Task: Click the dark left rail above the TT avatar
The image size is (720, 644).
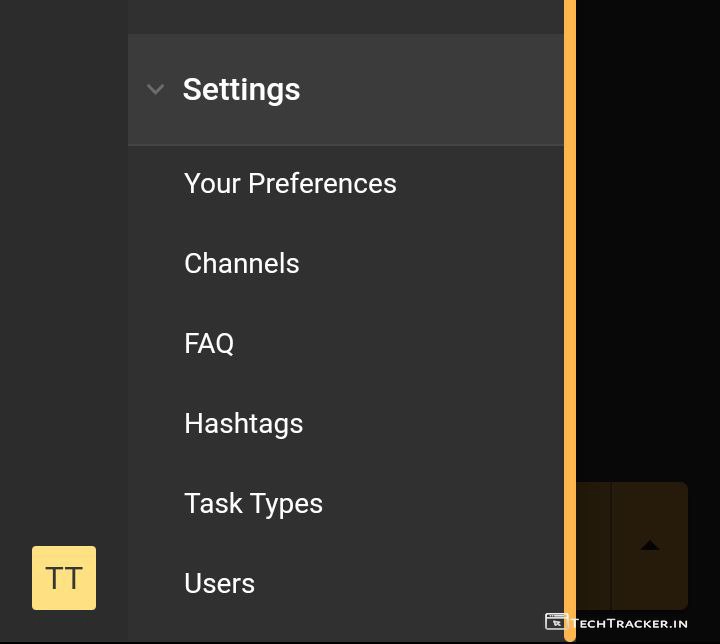Action: (x=64, y=300)
